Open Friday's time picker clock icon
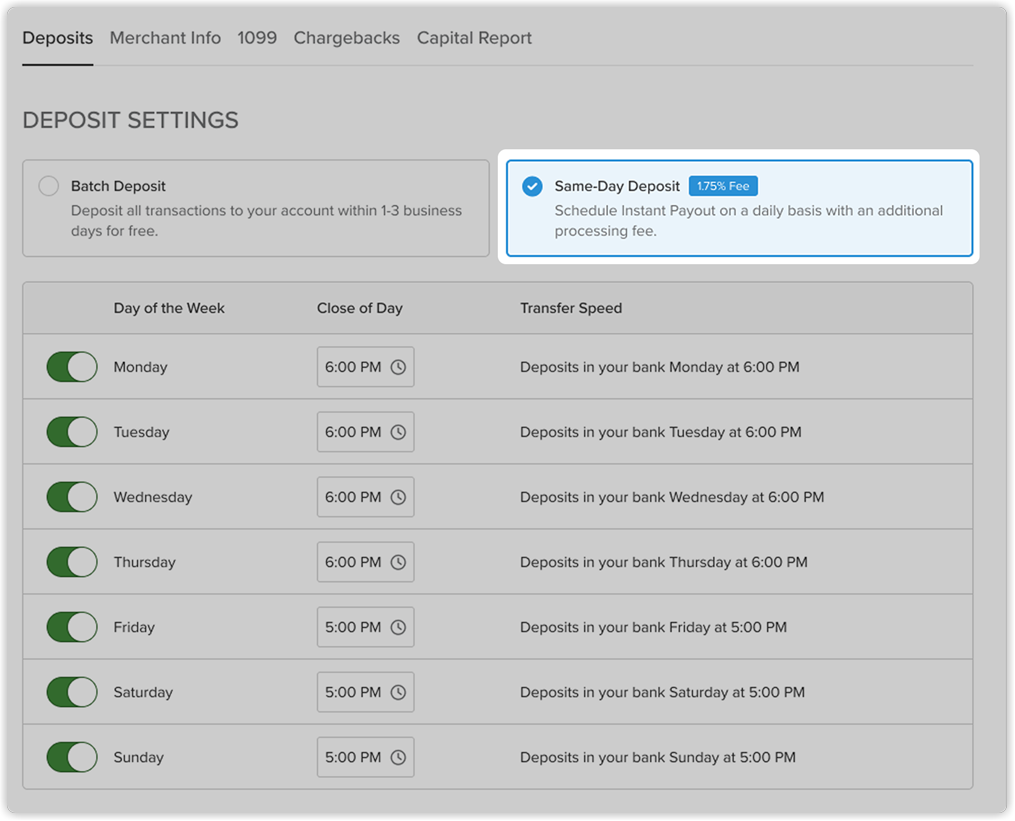This screenshot has width=1015, height=821. [x=398, y=627]
